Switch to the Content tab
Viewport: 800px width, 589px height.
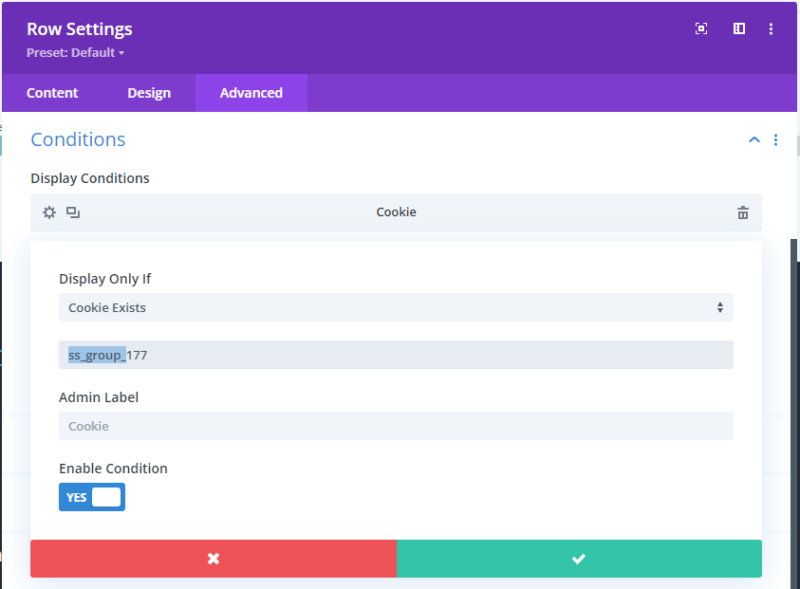(52, 93)
